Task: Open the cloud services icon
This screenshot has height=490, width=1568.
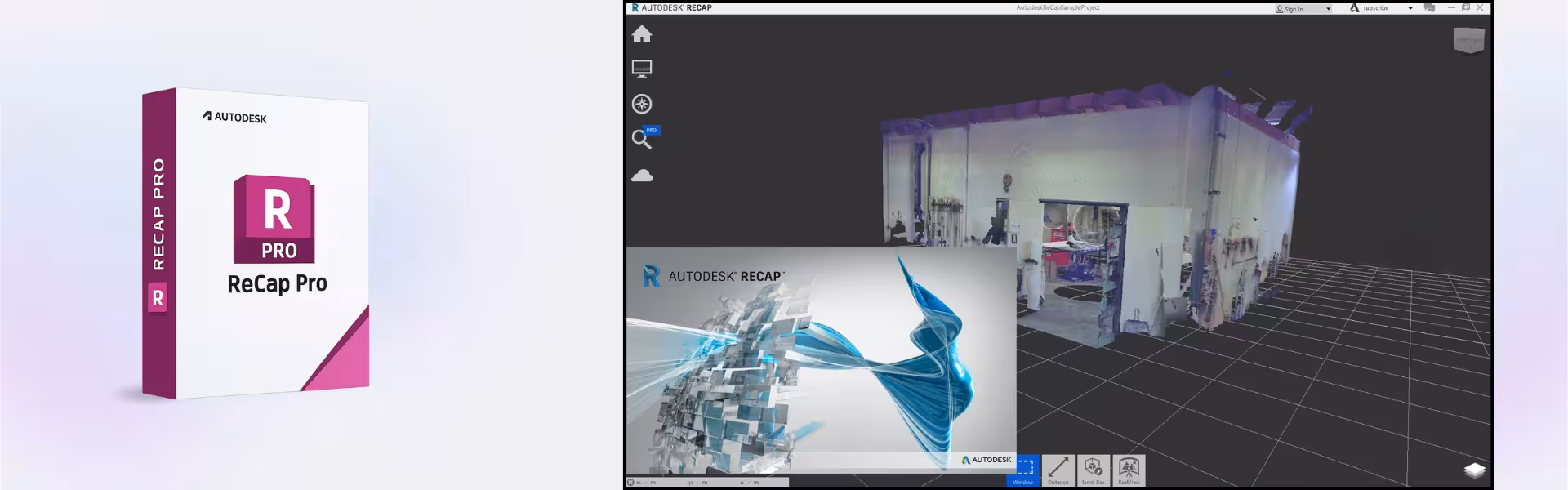Action: coord(642,176)
